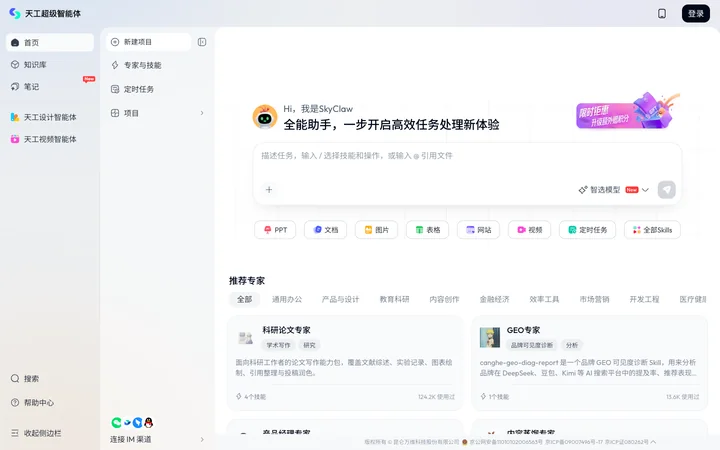The height and width of the screenshot is (450, 720).
Task: Click the 学术写作 tag
Action: click(x=278, y=345)
